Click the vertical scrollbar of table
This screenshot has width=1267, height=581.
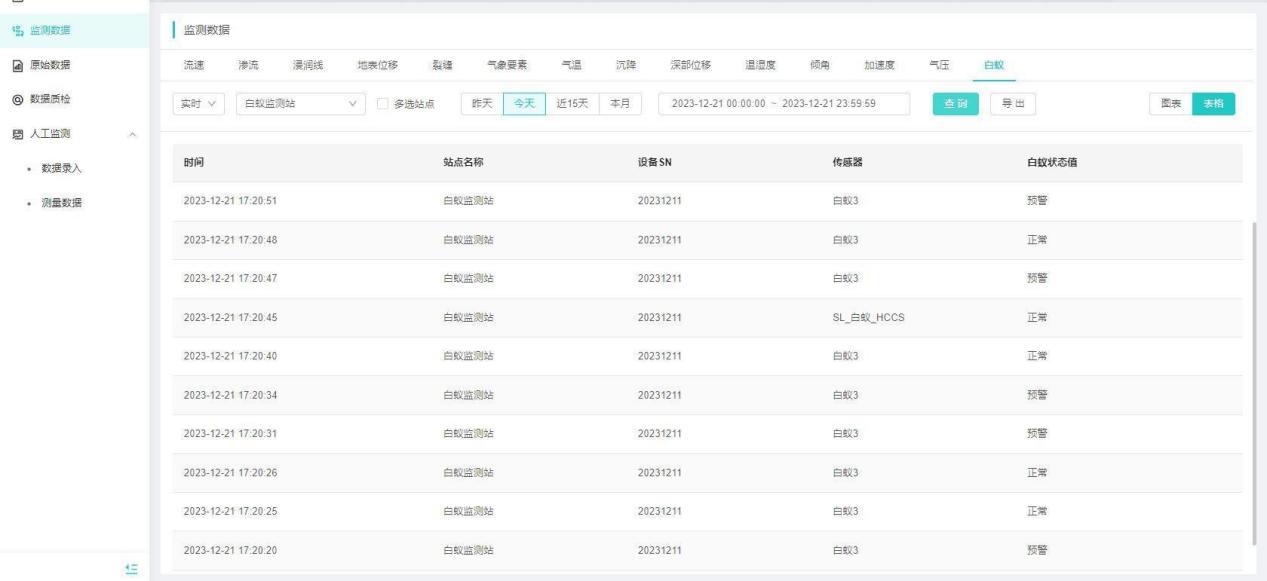click(1255, 380)
